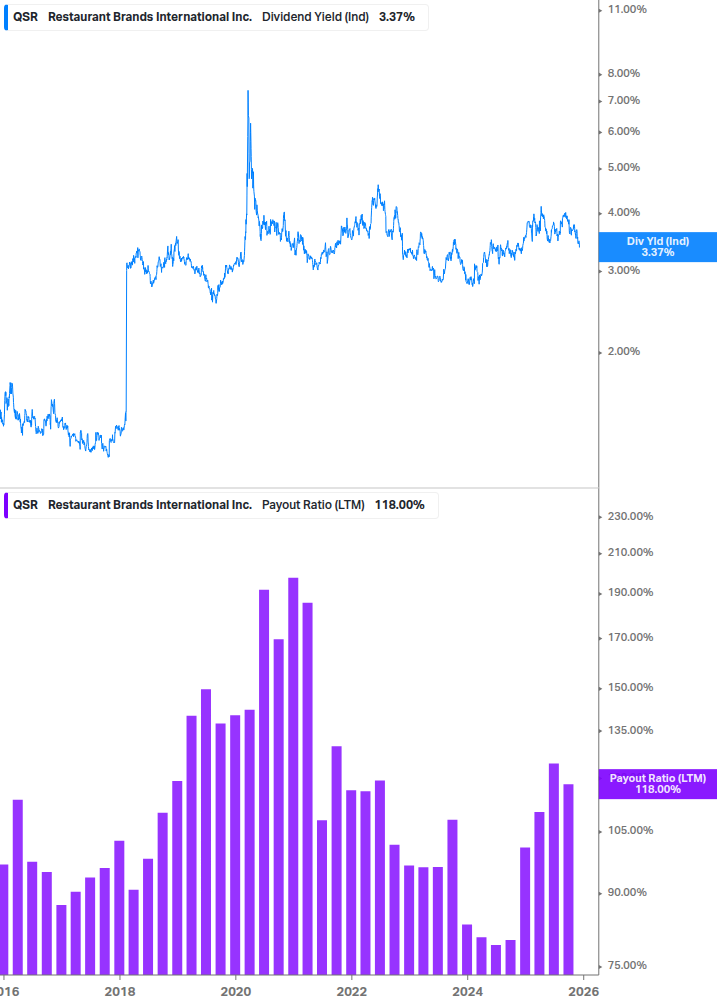717x1005 pixels.
Task: Click the 5.00% axis label
Action: tap(623, 167)
